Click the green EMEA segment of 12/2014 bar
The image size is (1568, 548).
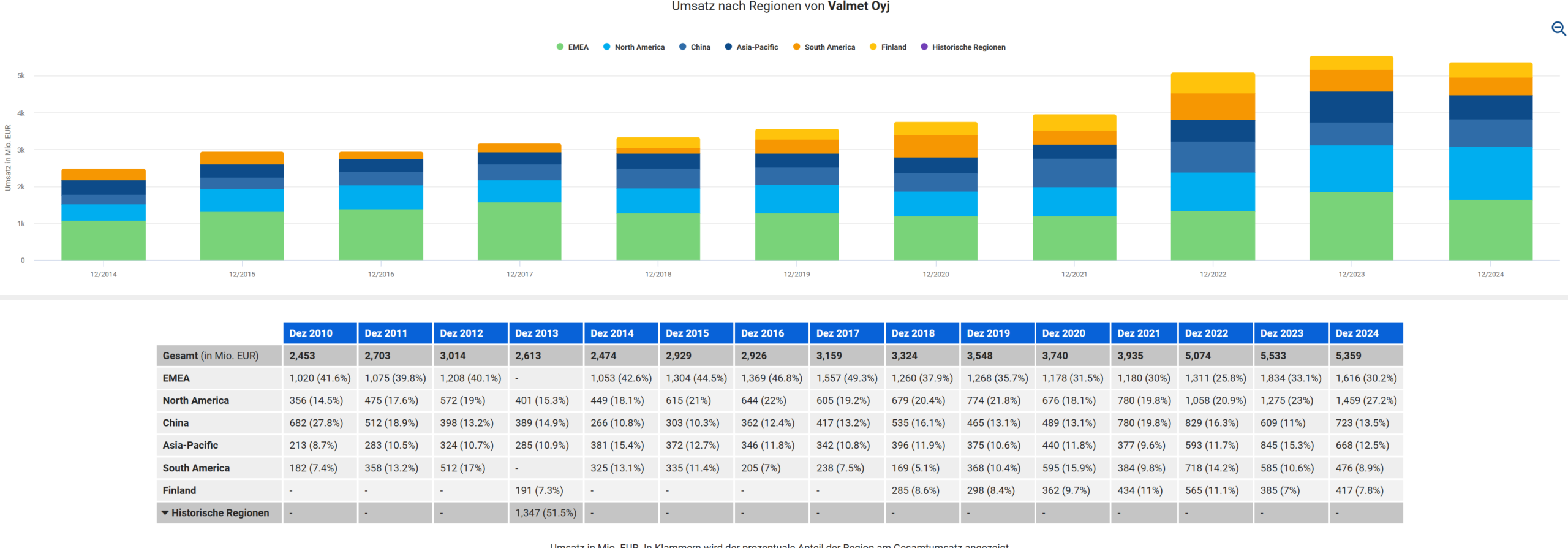pyautogui.click(x=104, y=240)
